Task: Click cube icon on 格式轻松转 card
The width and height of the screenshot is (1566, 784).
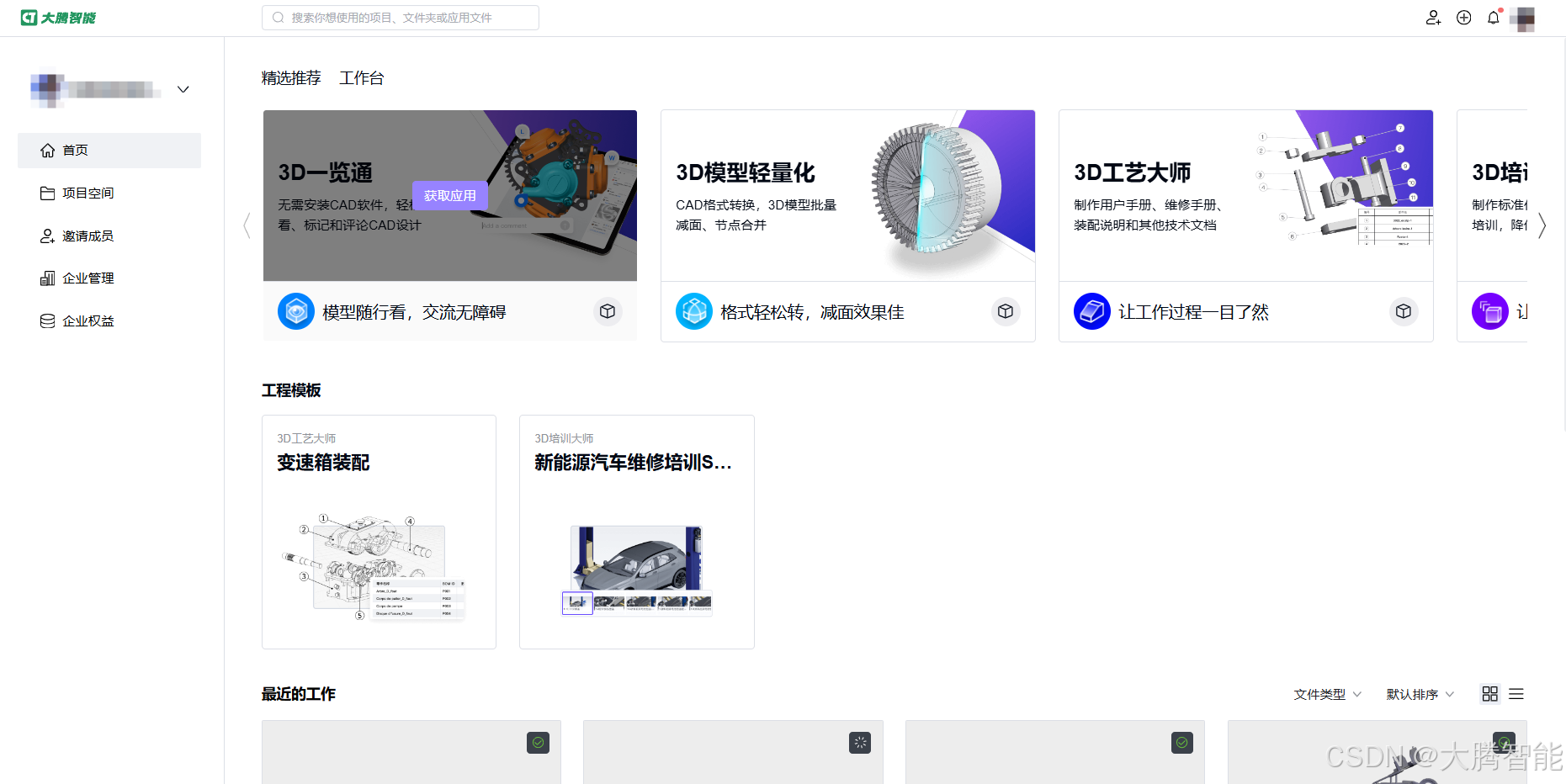Action: pos(1006,311)
